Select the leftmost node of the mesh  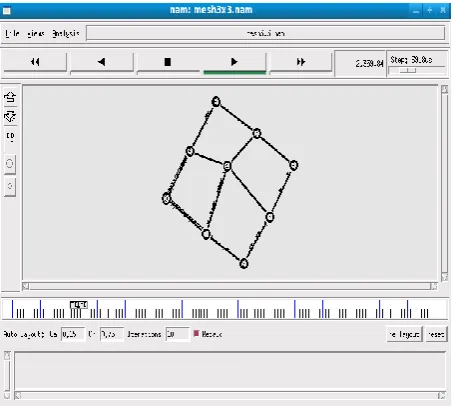click(166, 199)
